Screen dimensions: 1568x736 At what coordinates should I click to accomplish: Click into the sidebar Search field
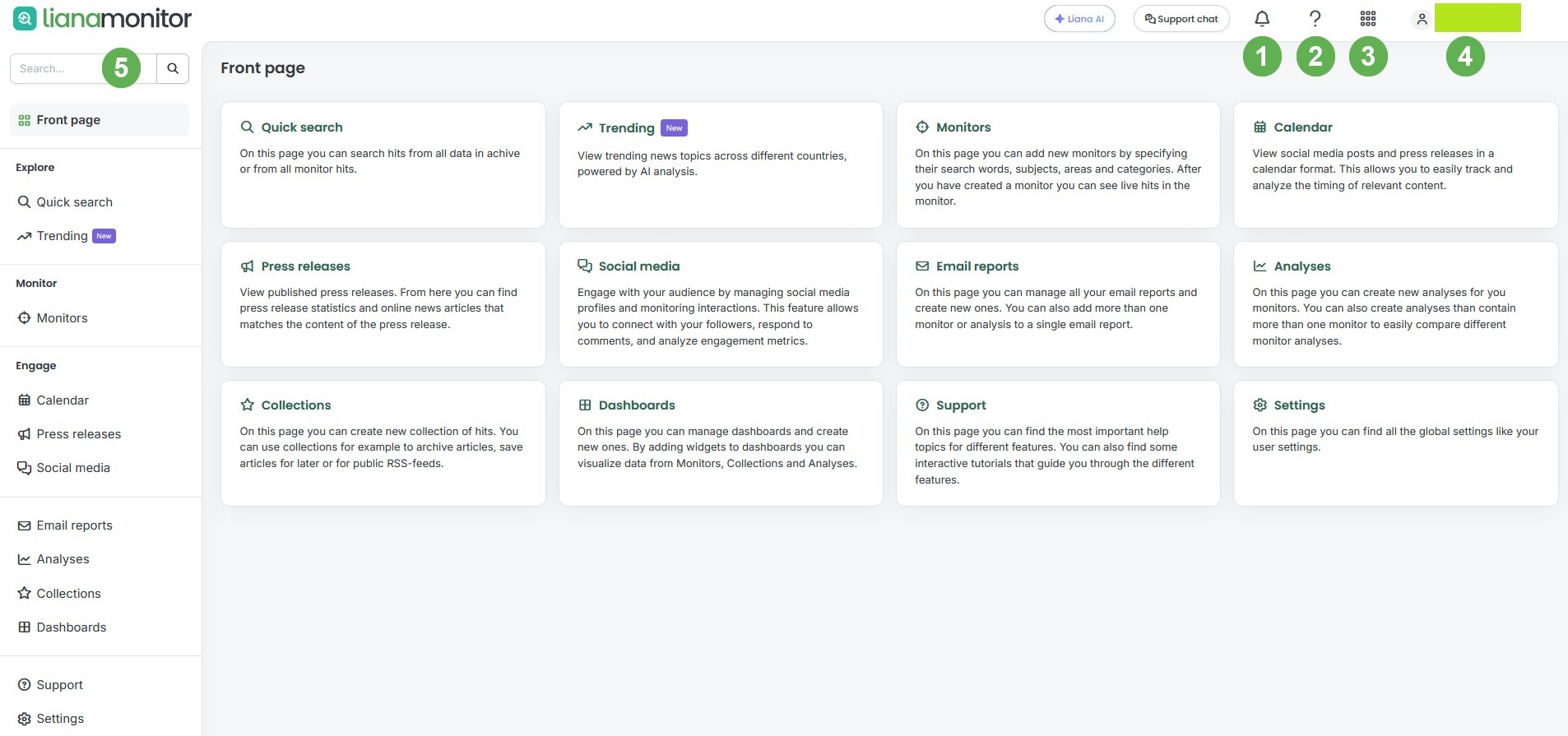(x=82, y=68)
